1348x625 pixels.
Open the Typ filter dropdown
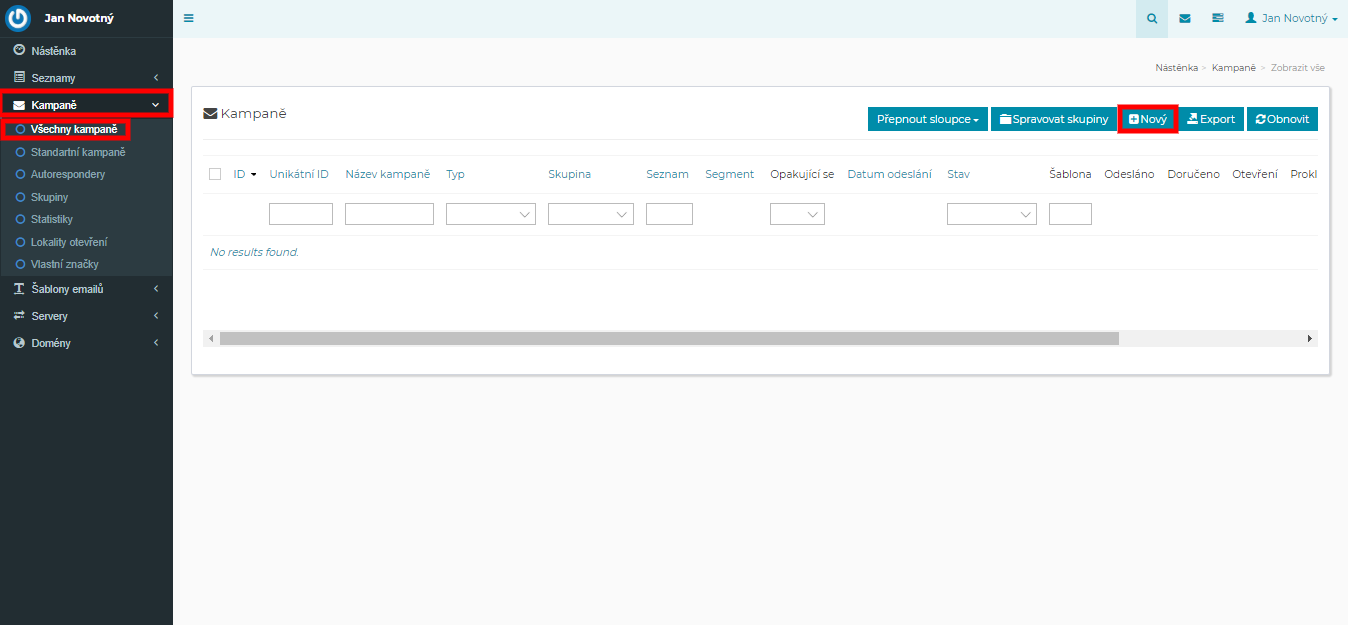491,214
